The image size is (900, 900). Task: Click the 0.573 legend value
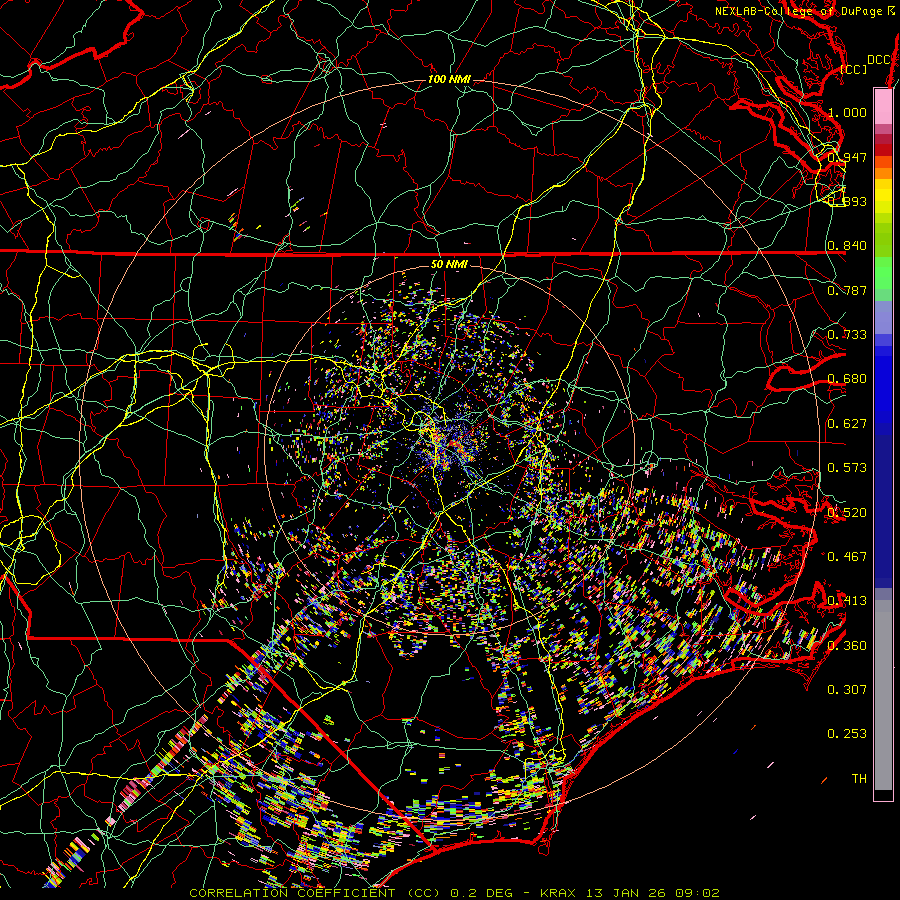tap(847, 468)
